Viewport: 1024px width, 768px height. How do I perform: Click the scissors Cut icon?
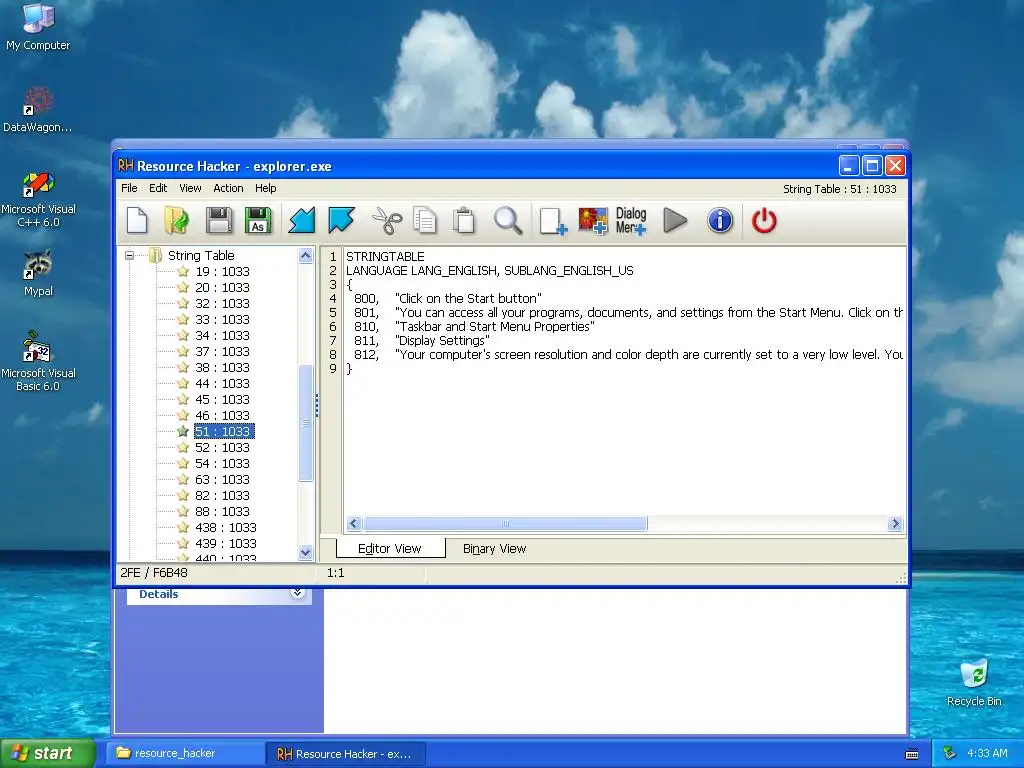pyautogui.click(x=387, y=220)
